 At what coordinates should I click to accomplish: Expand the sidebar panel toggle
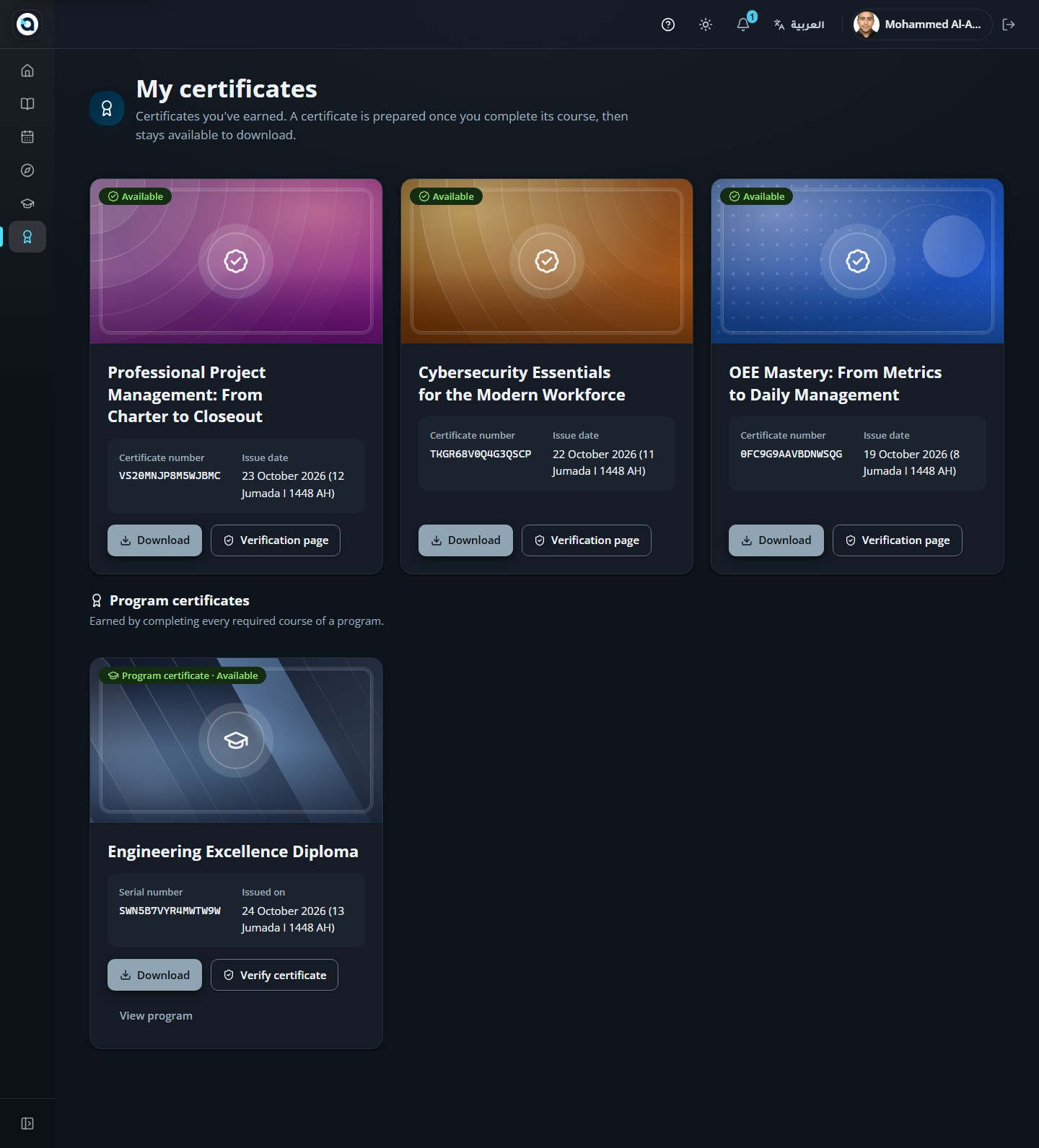click(x=27, y=1123)
